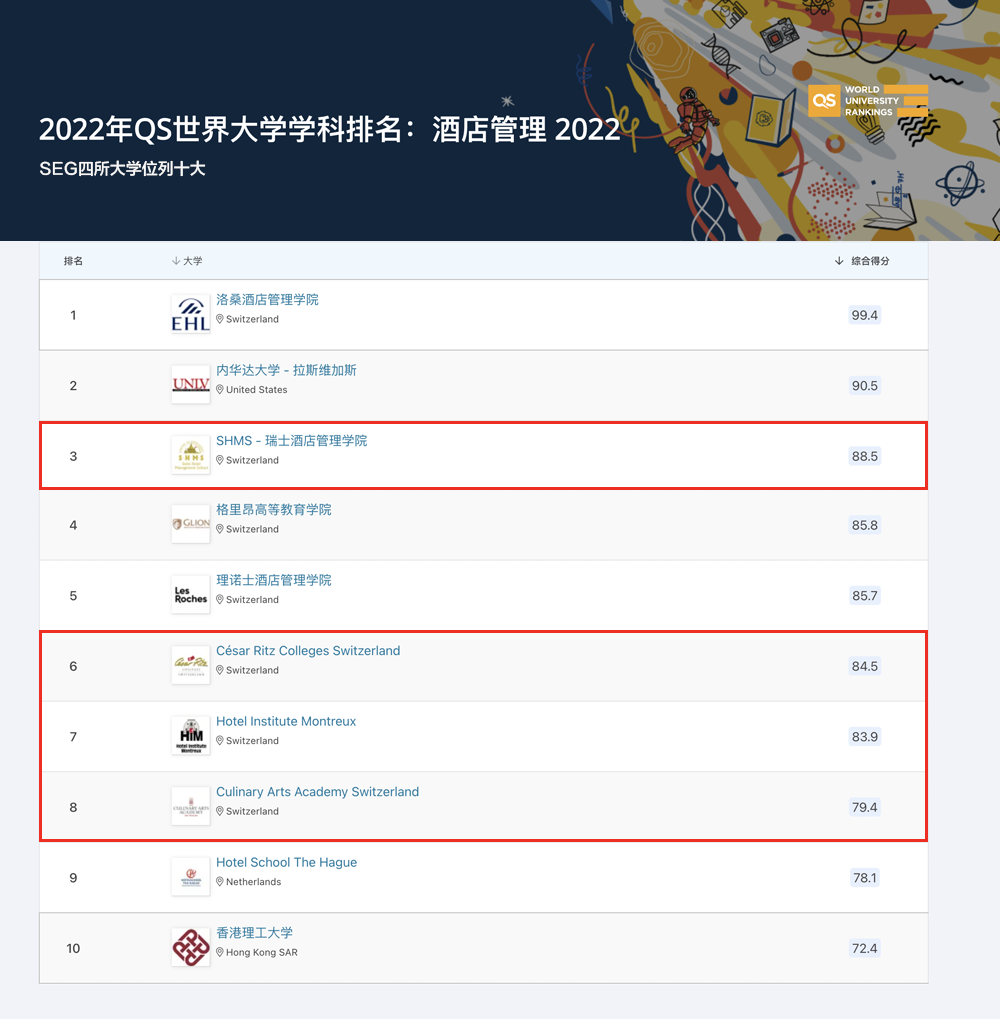Click the location pin beside Hong Kong SAR
1000x1019 pixels.
point(220,952)
